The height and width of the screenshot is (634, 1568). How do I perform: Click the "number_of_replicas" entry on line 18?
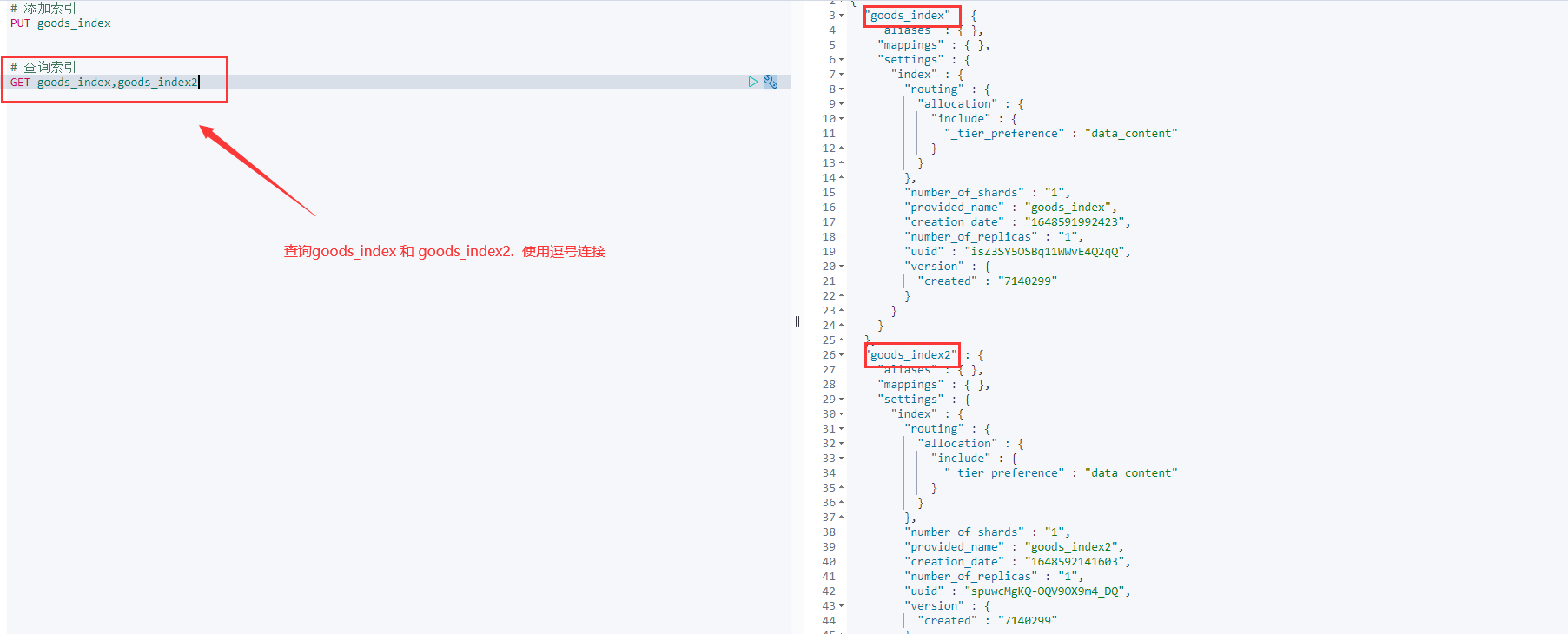click(x=994, y=237)
